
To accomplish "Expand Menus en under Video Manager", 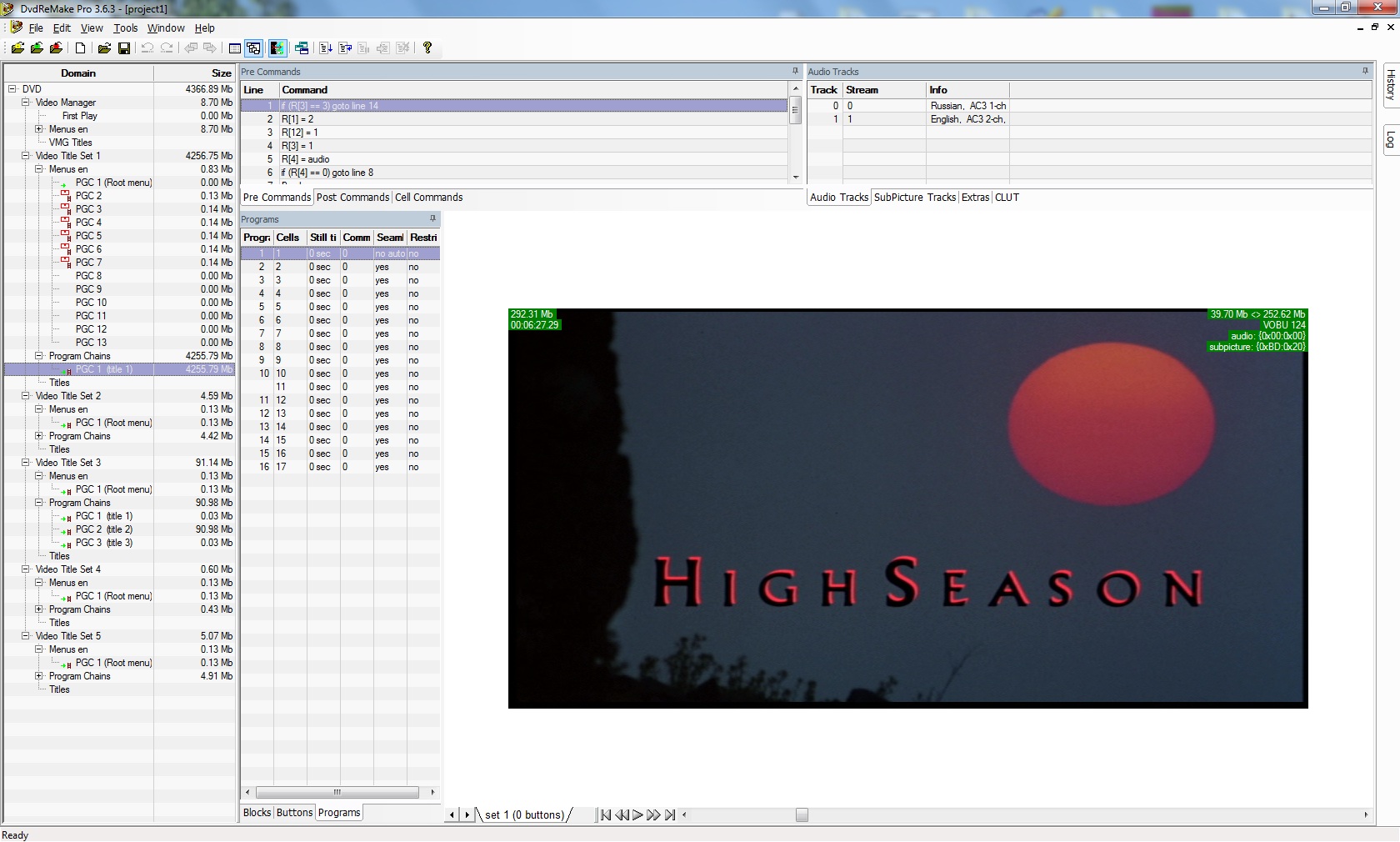I will (39, 128).
